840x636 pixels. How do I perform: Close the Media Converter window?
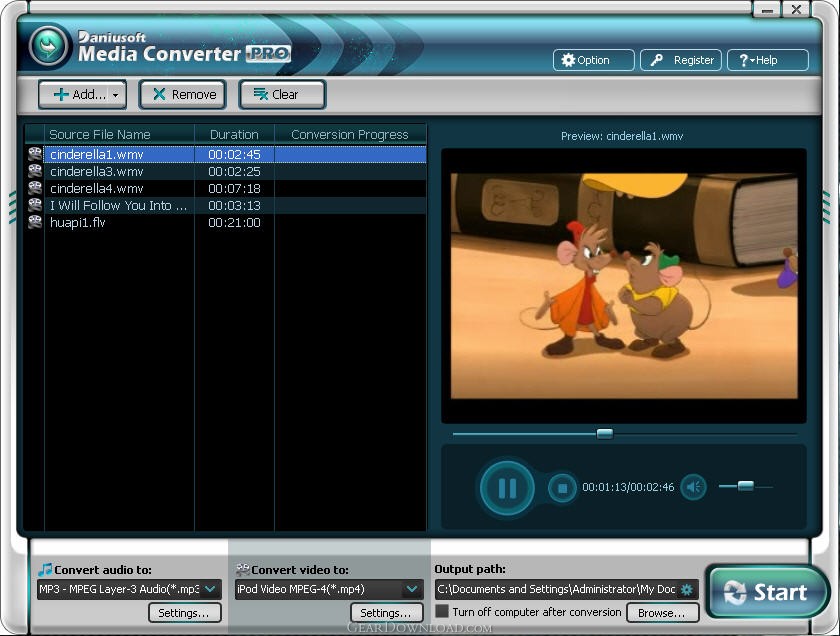click(x=796, y=10)
